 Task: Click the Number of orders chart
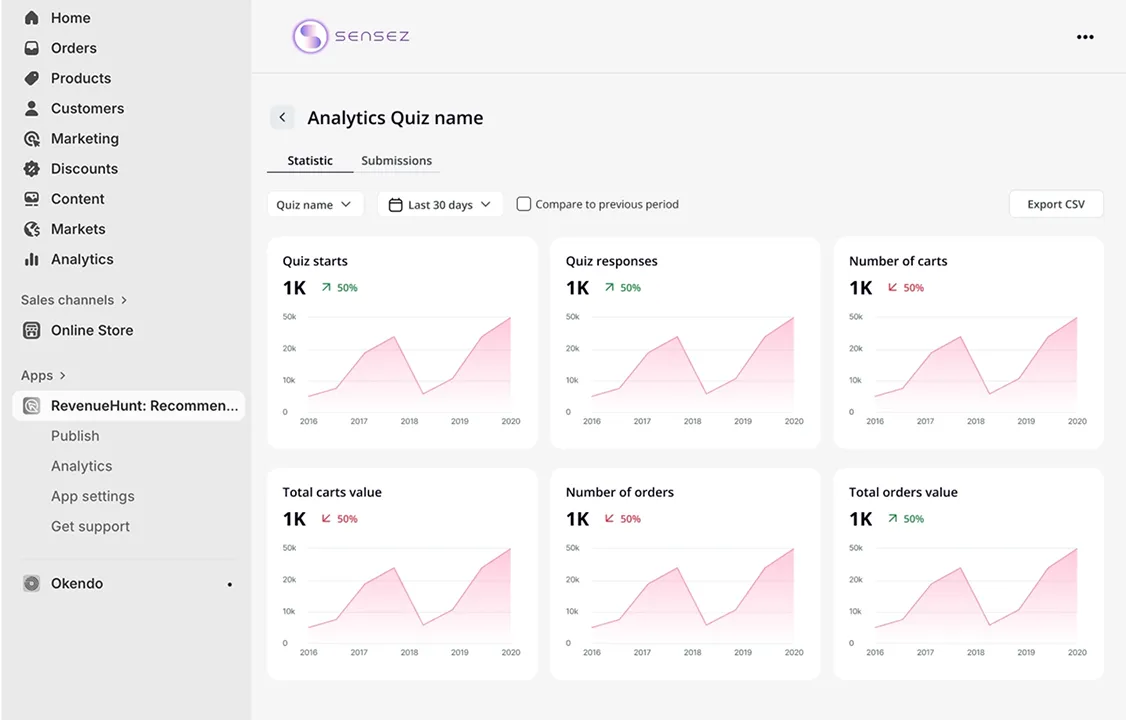coord(685,601)
